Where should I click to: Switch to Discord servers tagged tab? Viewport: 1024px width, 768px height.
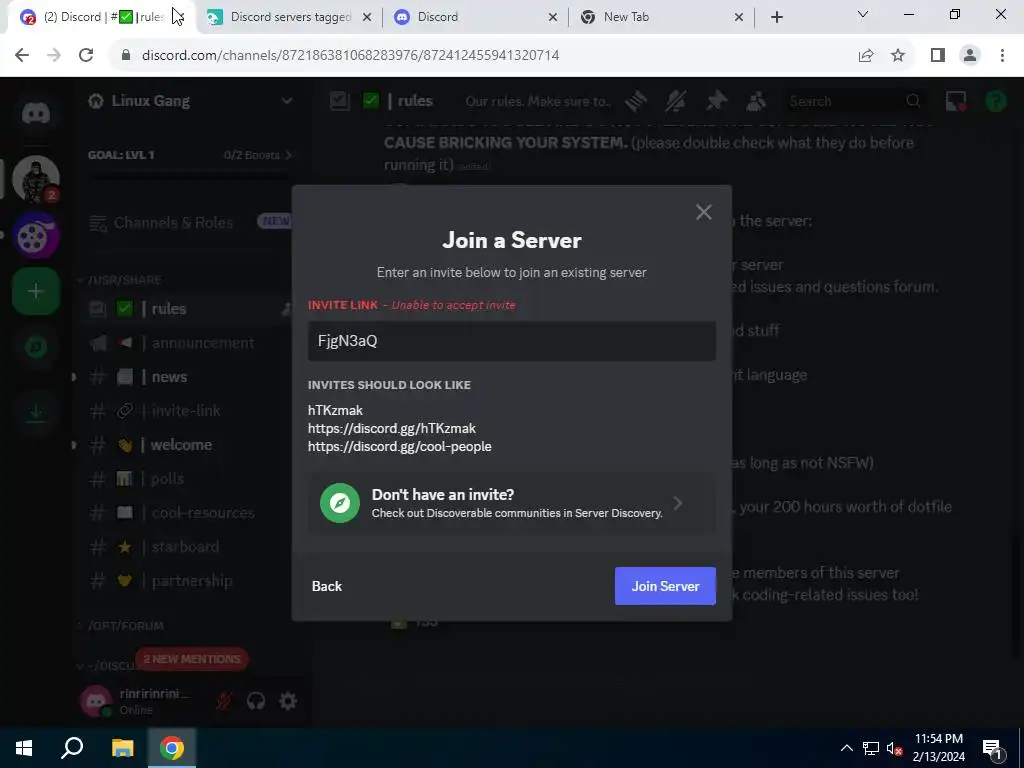point(290,17)
